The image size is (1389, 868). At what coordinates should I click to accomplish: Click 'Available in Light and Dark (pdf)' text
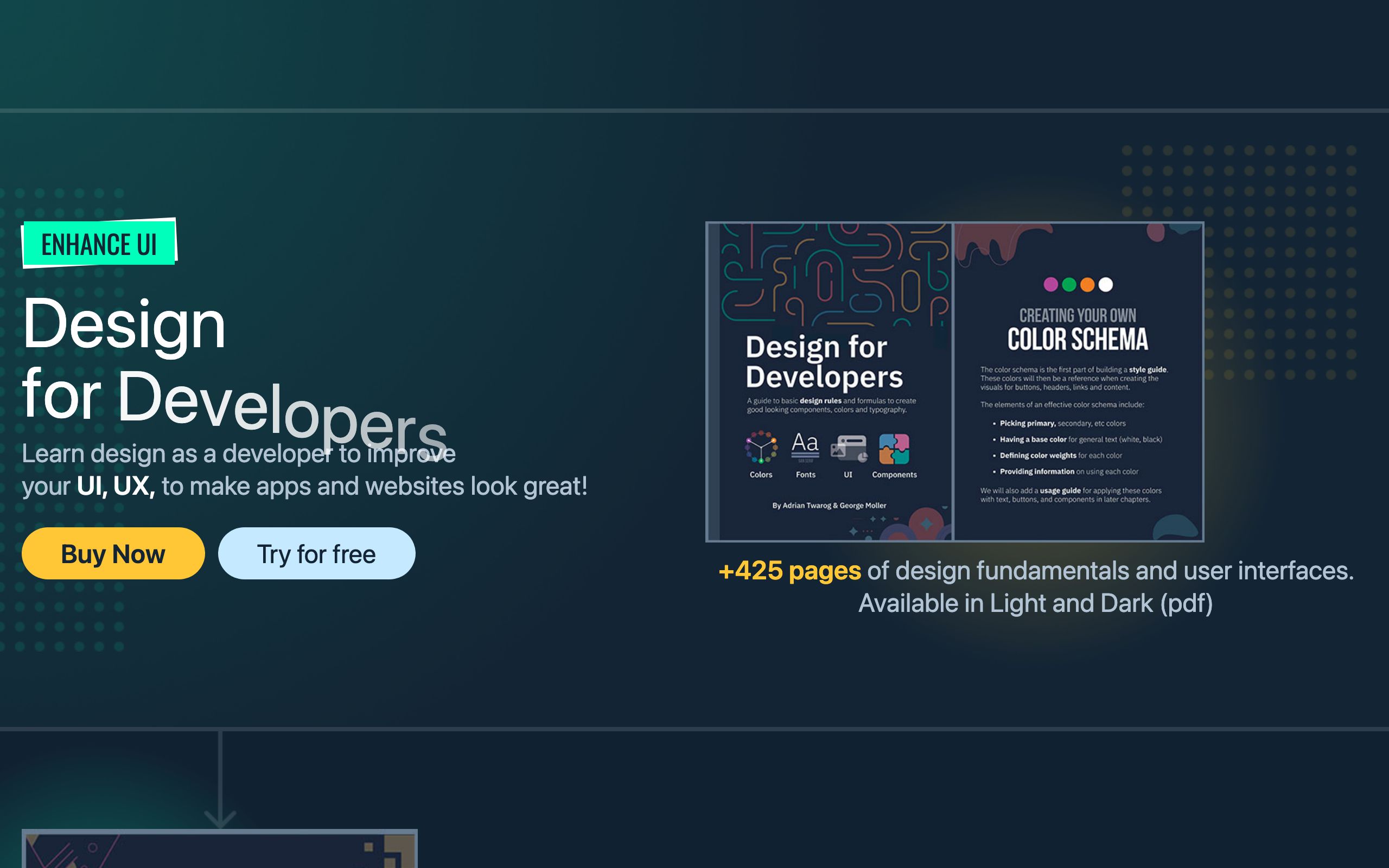pyautogui.click(x=1035, y=603)
